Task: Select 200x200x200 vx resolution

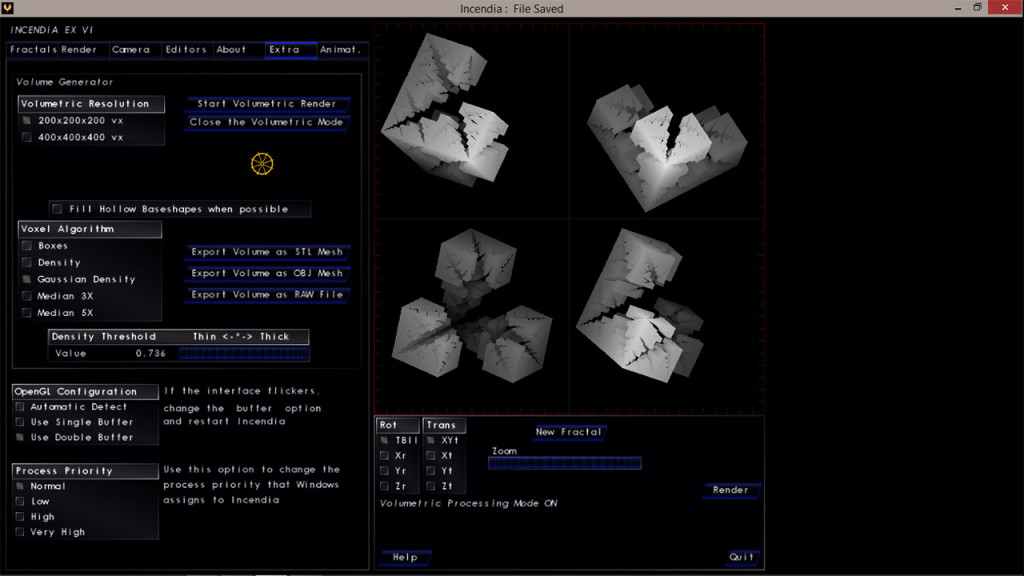Action: 27,121
